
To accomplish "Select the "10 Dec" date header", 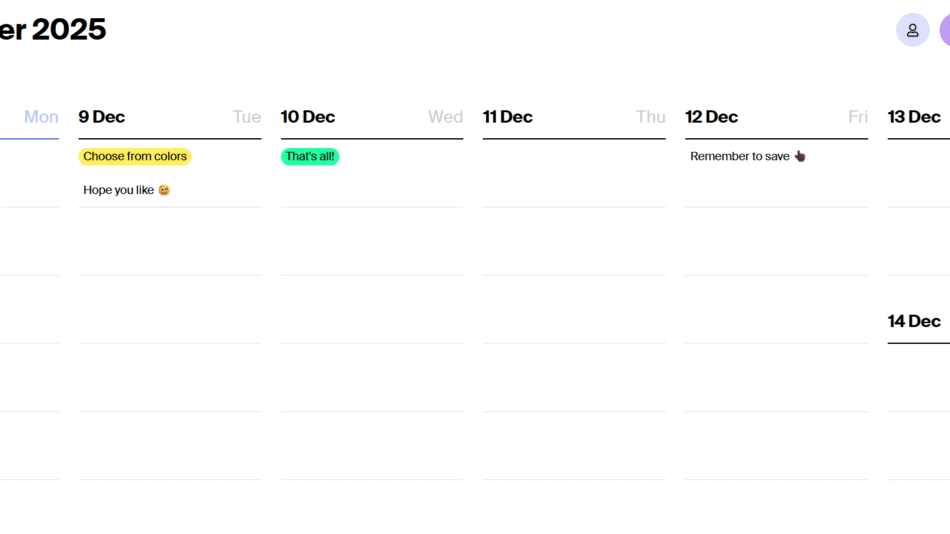I will (308, 117).
